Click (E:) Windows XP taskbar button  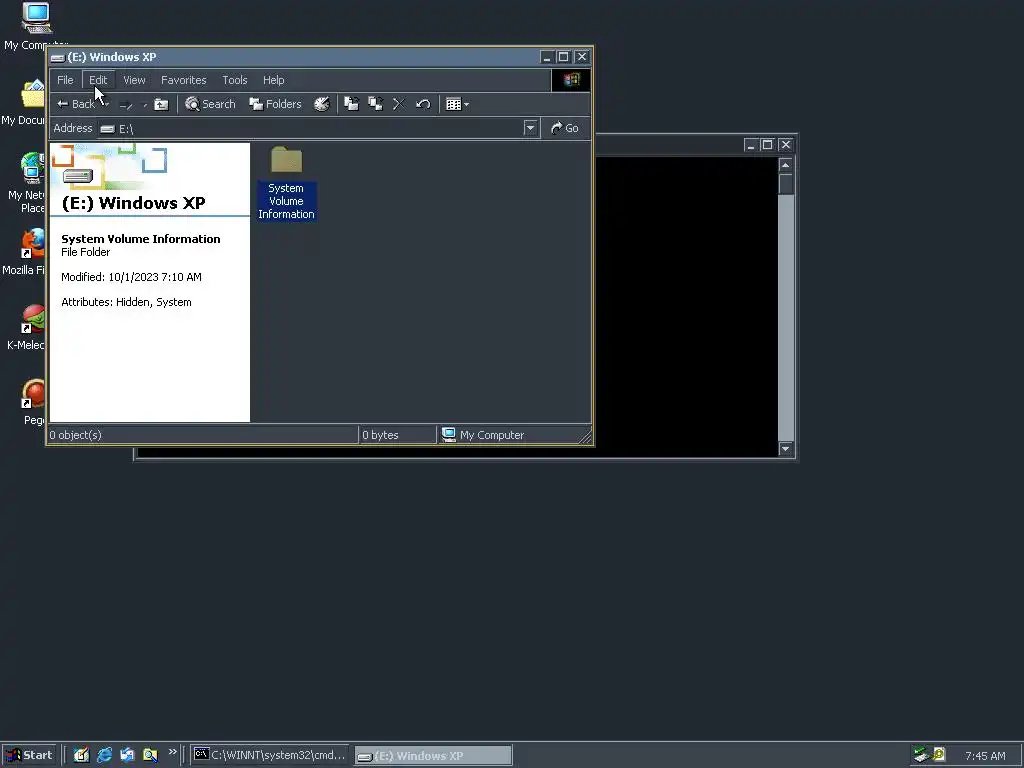[434, 756]
